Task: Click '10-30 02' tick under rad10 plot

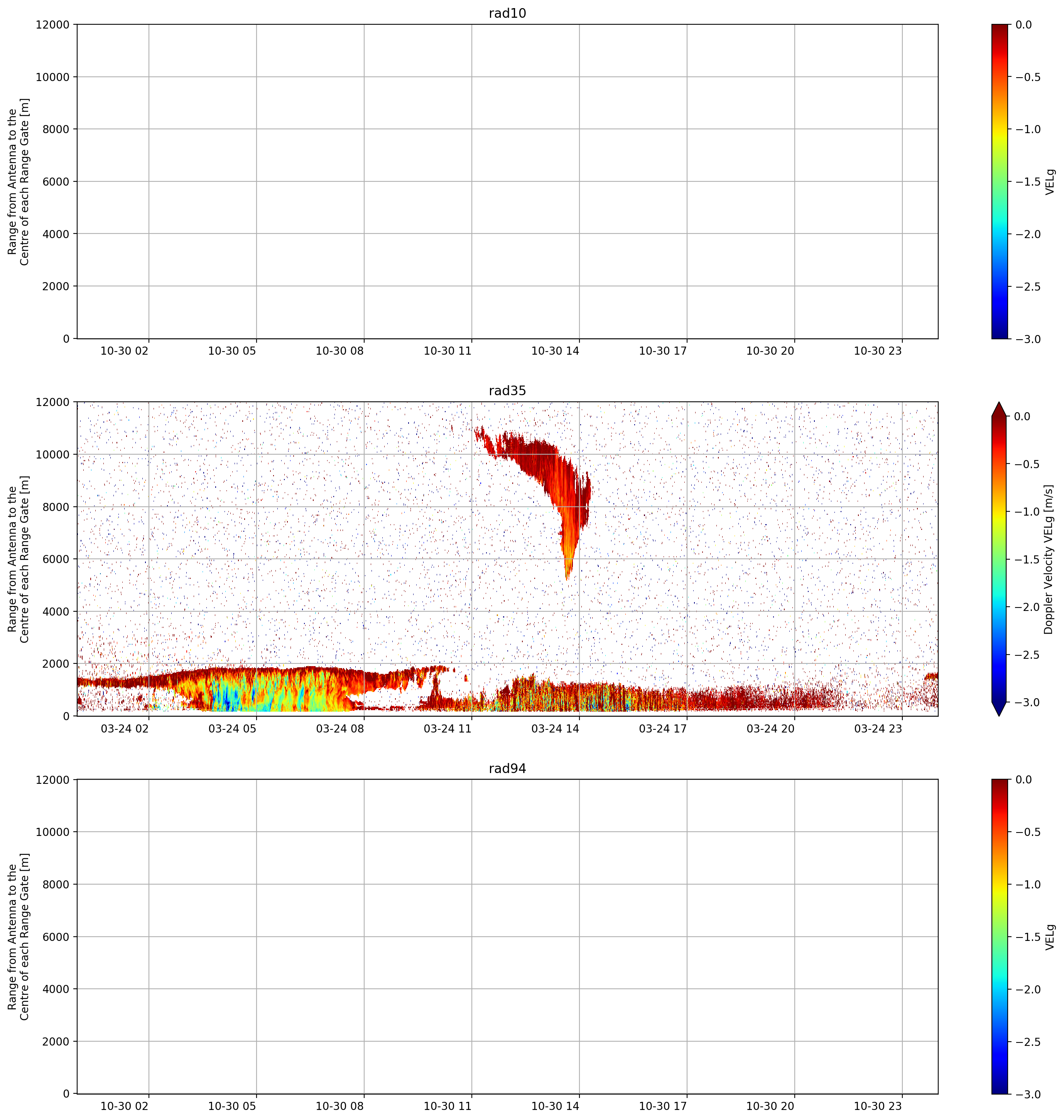Action: 125,351
